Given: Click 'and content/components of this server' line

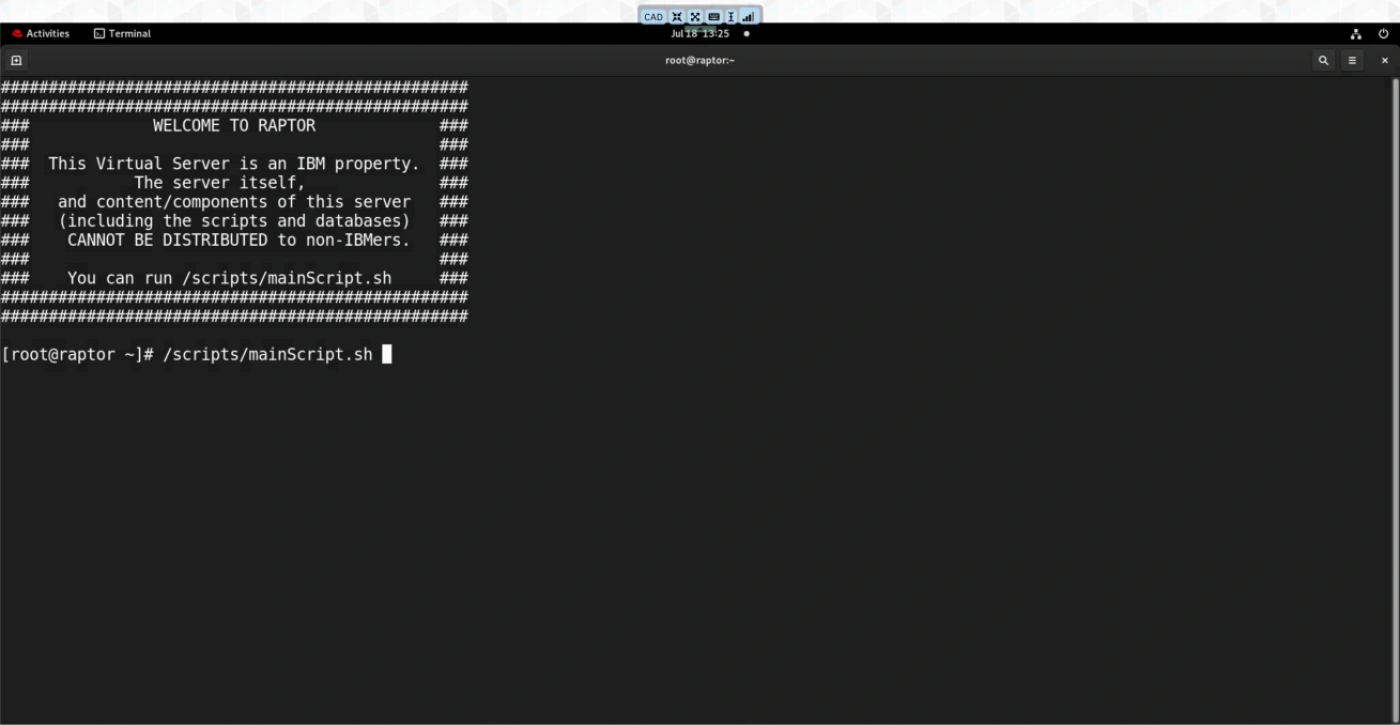Looking at the screenshot, I should point(234,201).
